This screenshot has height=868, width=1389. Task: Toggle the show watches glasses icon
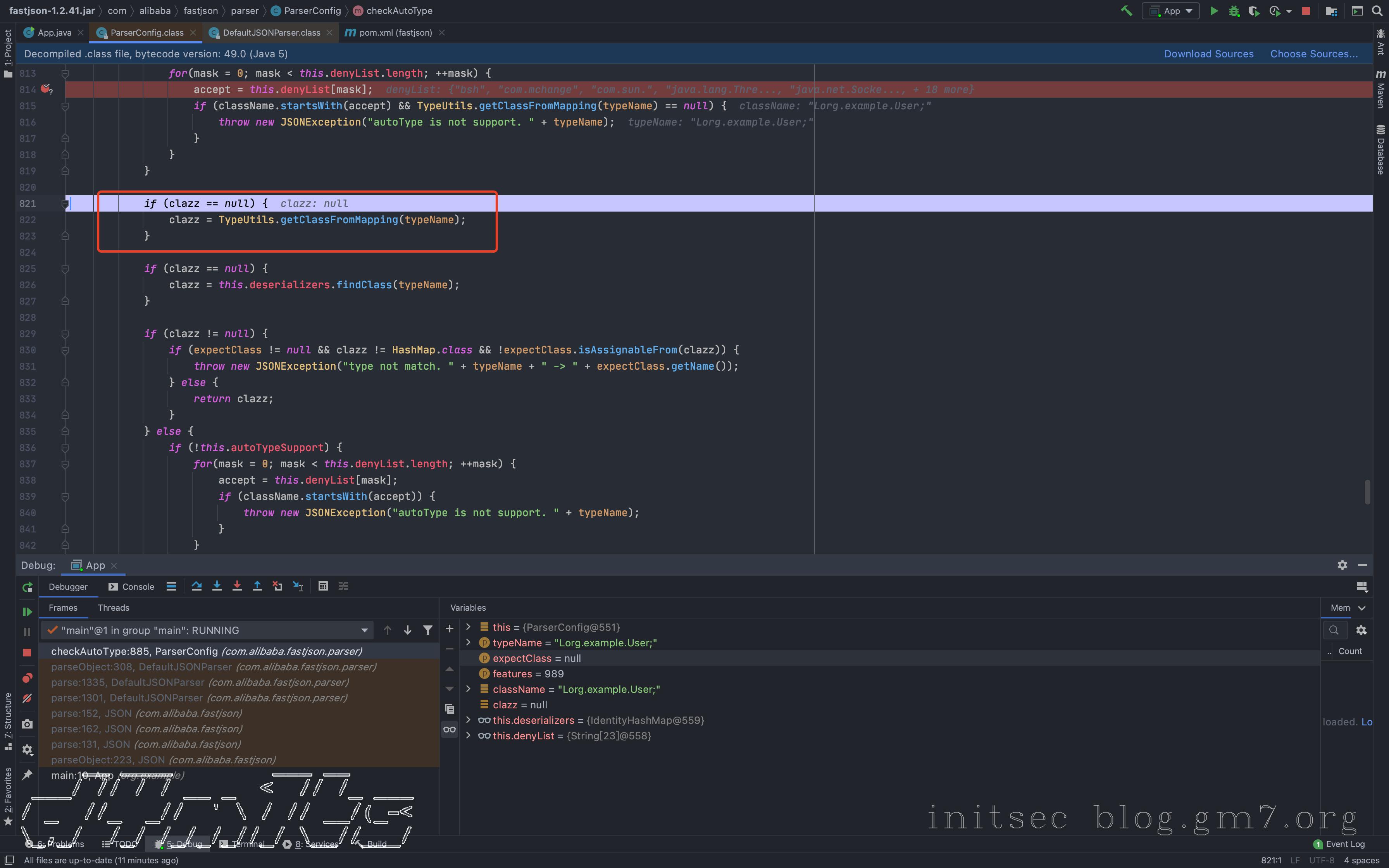tap(450, 730)
